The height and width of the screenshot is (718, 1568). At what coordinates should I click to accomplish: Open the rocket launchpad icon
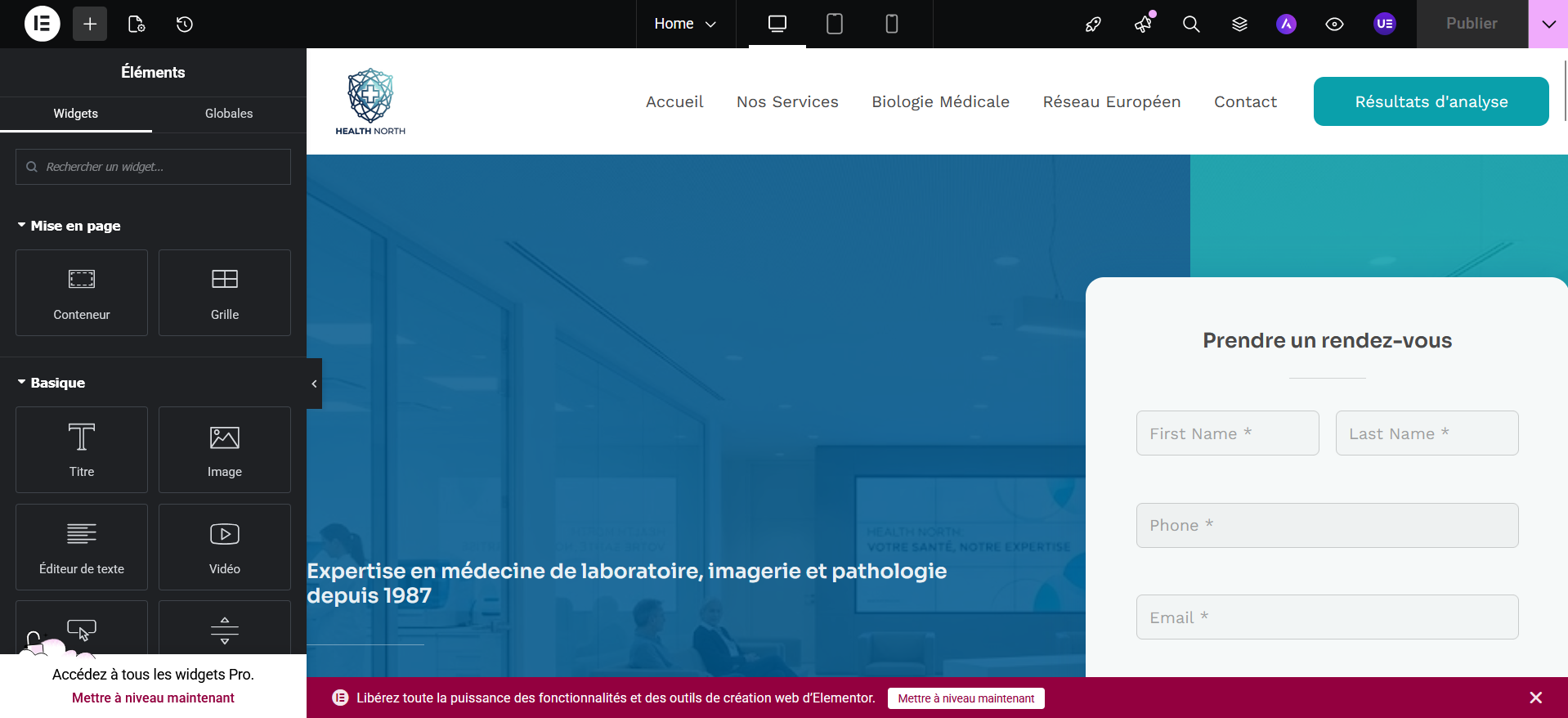click(1093, 24)
